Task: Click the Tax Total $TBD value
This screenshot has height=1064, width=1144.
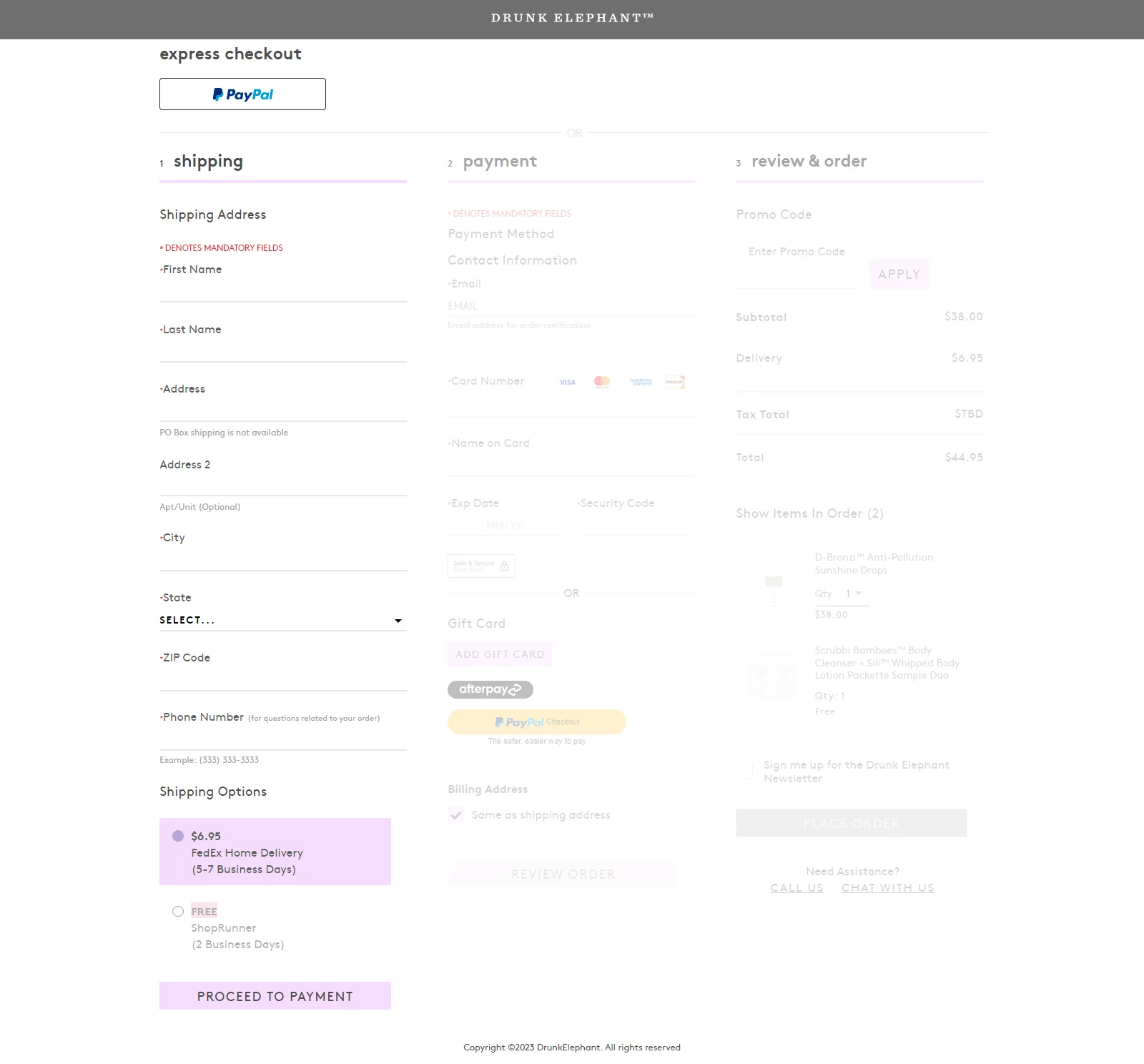Action: pyautogui.click(x=969, y=414)
